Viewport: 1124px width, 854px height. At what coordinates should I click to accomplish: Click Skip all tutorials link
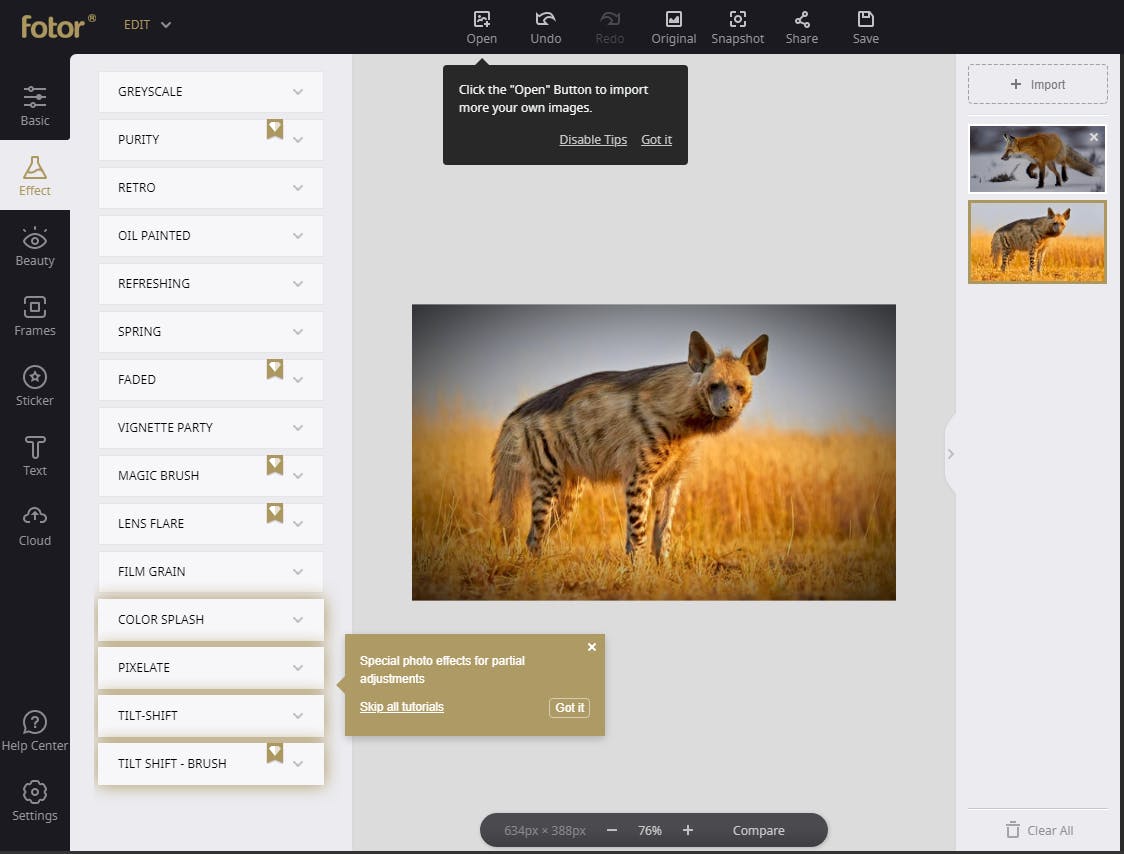401,707
